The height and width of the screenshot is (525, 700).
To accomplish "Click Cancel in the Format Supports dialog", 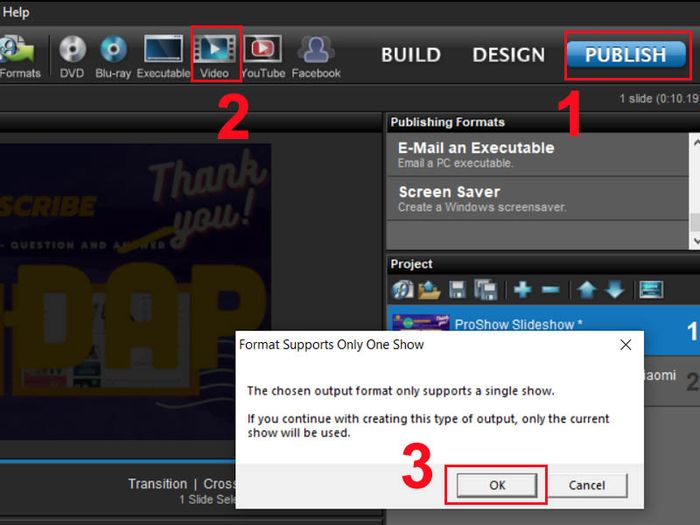I will coord(587,485).
